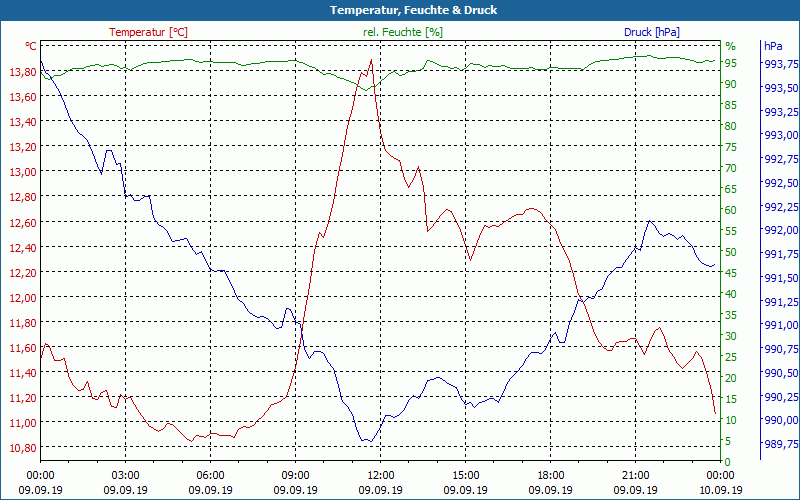Click the 12,80 temperature axis value

click(x=23, y=197)
